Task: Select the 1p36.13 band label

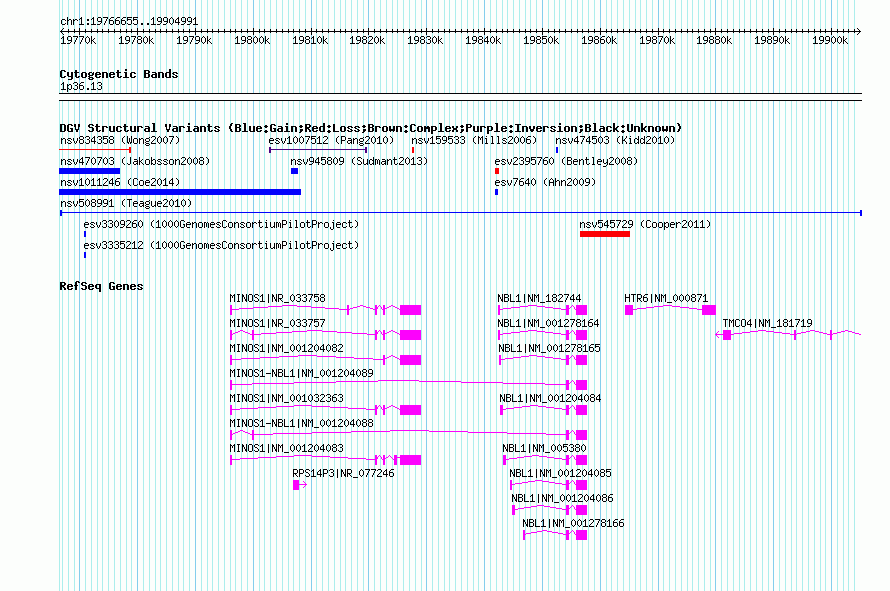Action: pyautogui.click(x=81, y=86)
